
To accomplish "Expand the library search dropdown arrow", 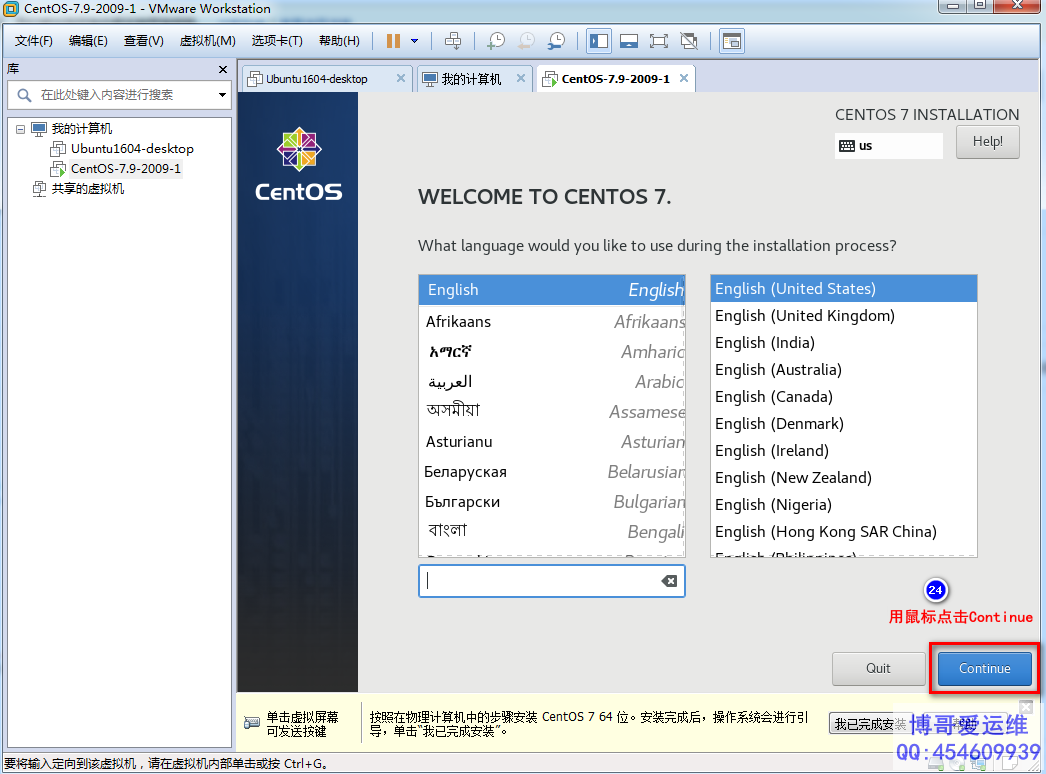I will 222,95.
